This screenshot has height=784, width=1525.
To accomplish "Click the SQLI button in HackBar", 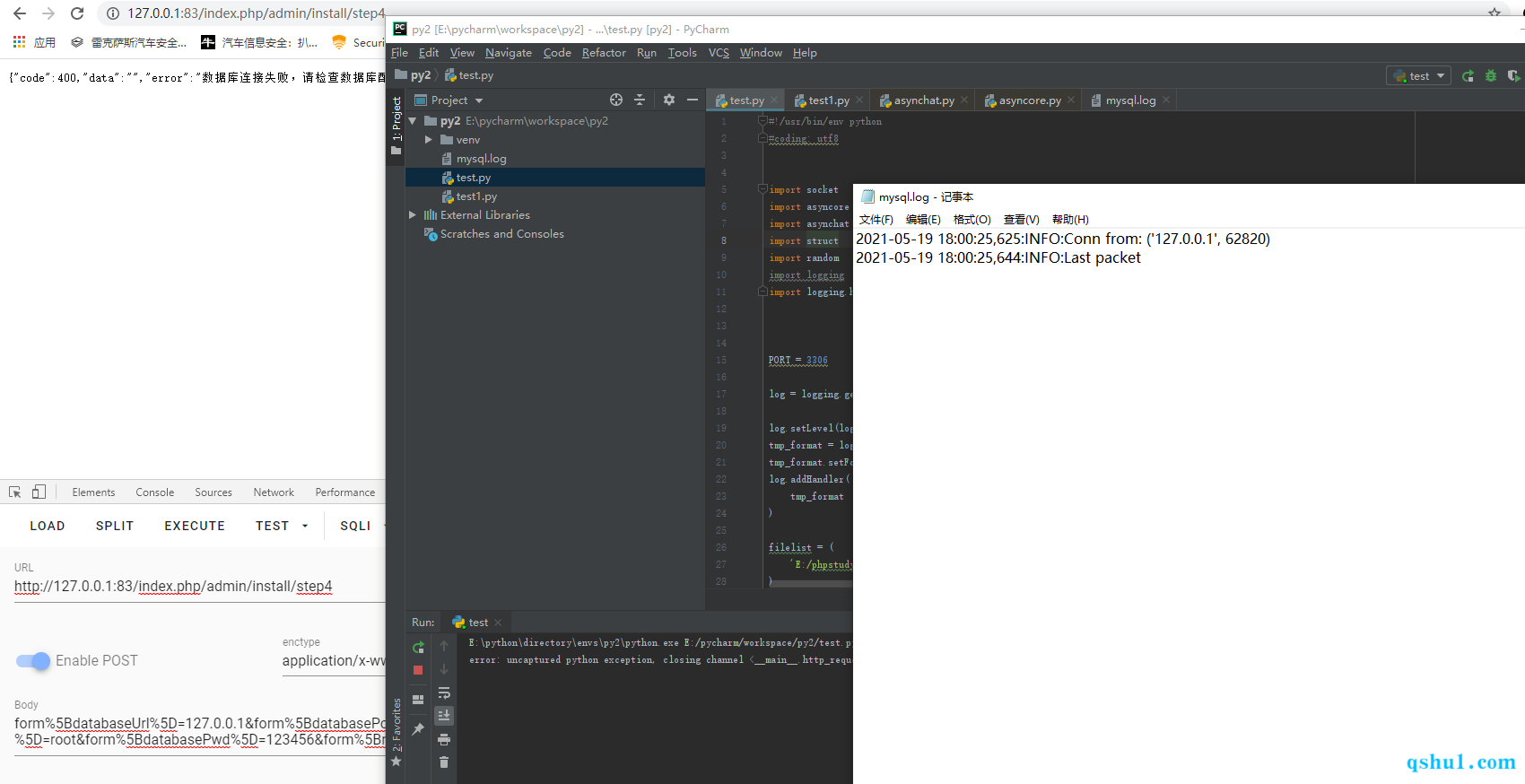I will (x=355, y=526).
